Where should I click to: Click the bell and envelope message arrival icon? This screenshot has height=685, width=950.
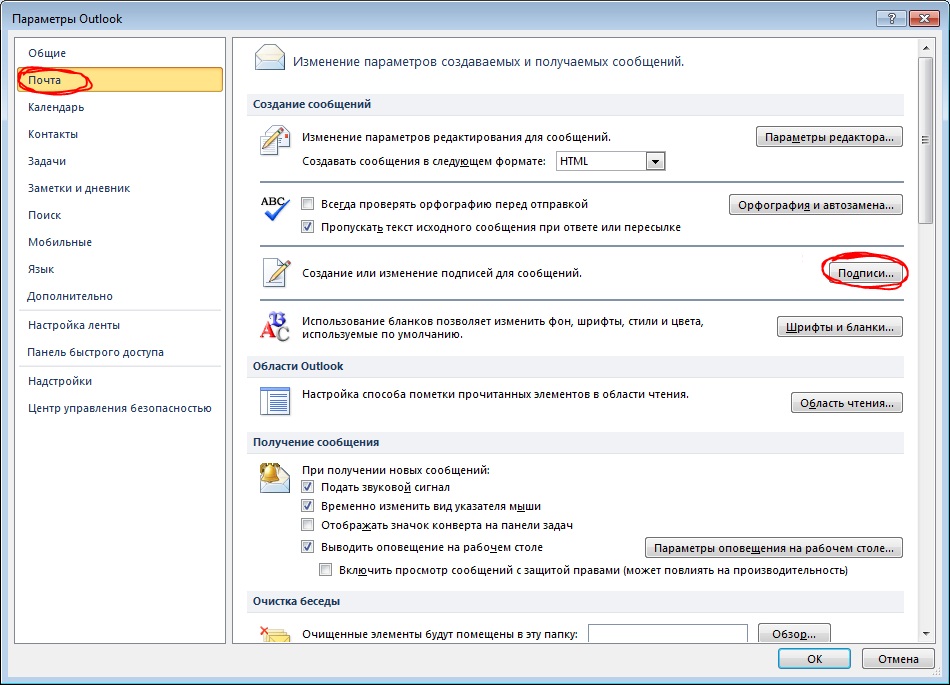click(x=274, y=478)
